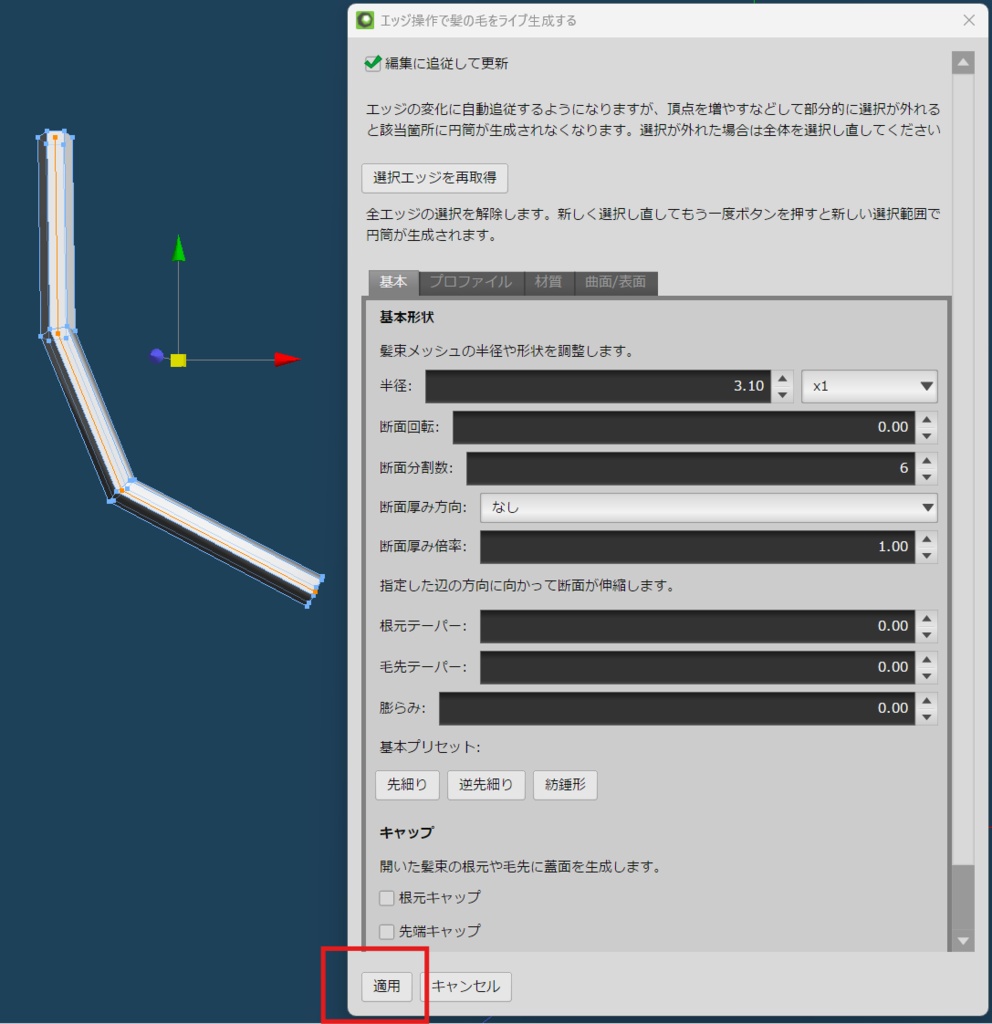Viewport: 992px width, 1024px height.
Task: Click the 断面回転 value field
Action: (684, 427)
